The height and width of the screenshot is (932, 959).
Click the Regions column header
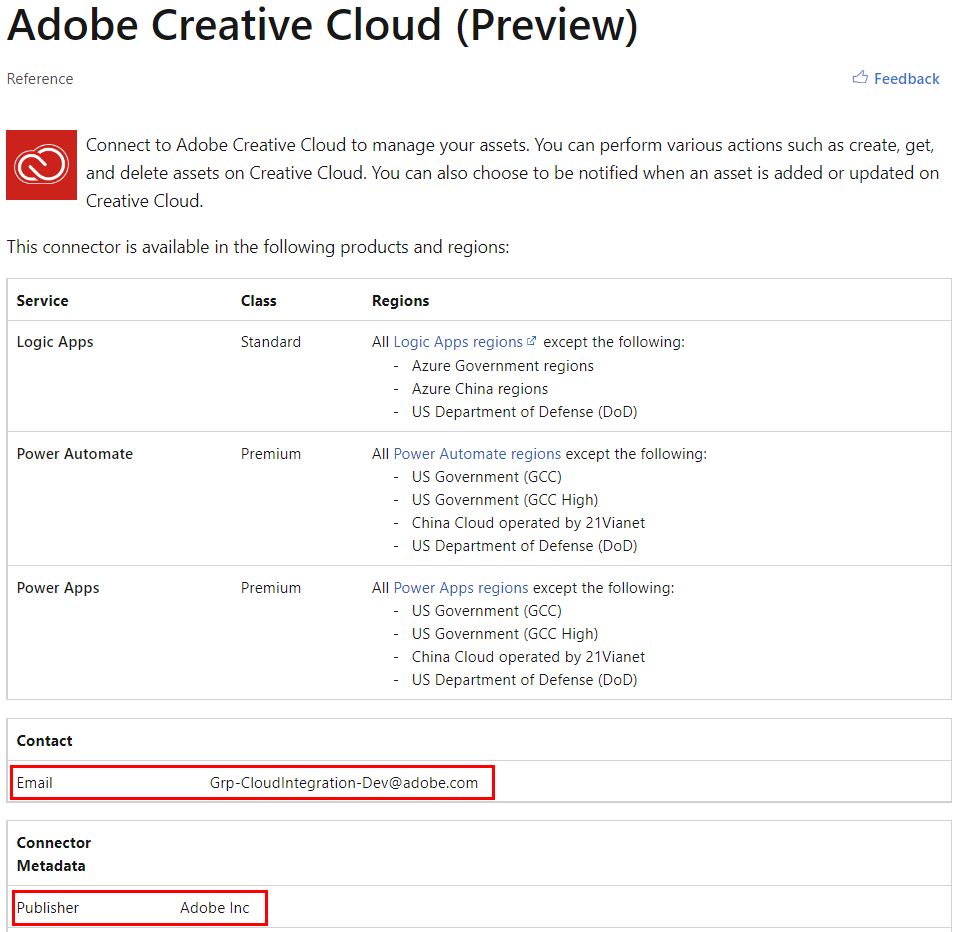pos(400,301)
